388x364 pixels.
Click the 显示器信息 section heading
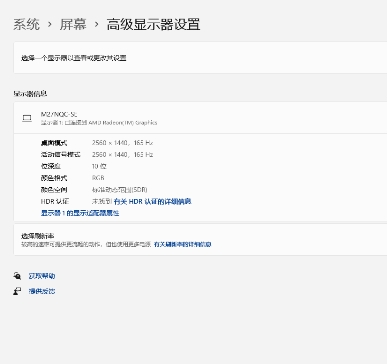point(30,94)
